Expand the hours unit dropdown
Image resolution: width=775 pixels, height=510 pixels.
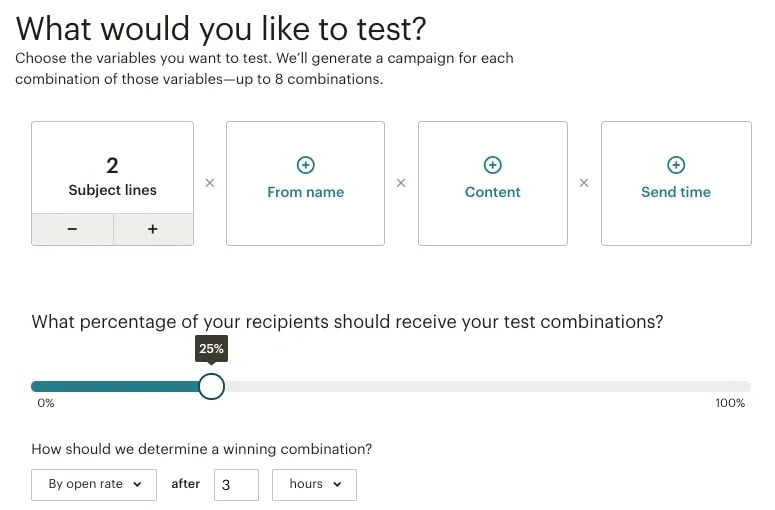[314, 484]
